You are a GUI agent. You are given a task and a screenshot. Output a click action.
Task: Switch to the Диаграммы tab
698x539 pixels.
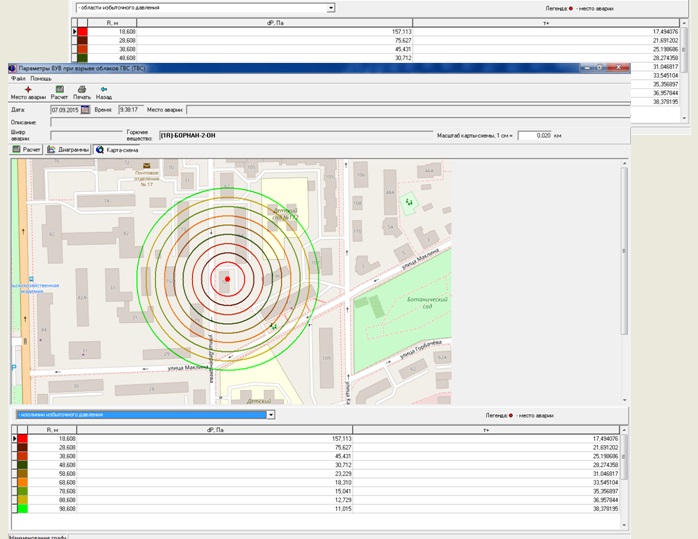[67, 149]
